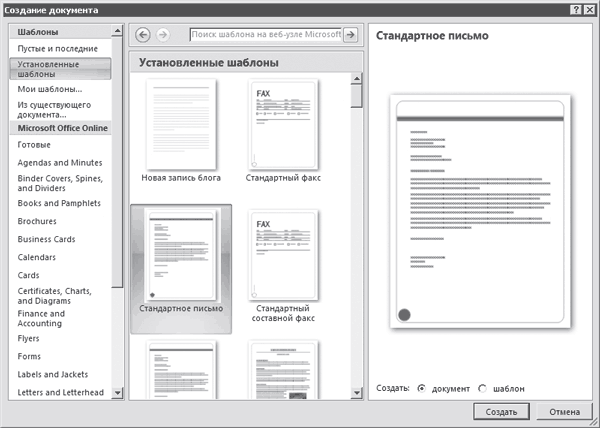Click the template gallery scroll down arrow

coord(356,393)
